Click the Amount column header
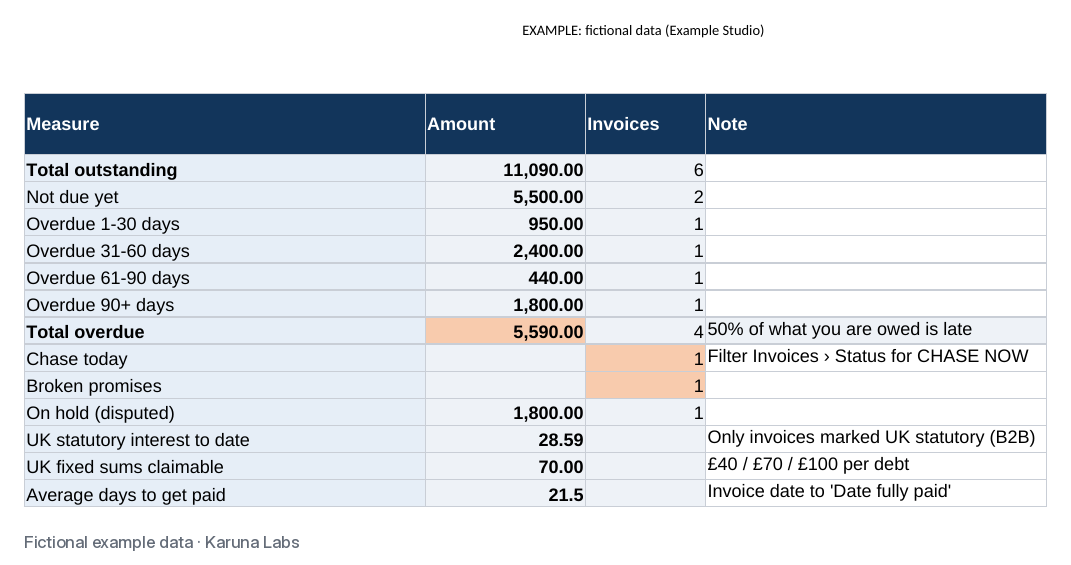1071x565 pixels. 505,124
